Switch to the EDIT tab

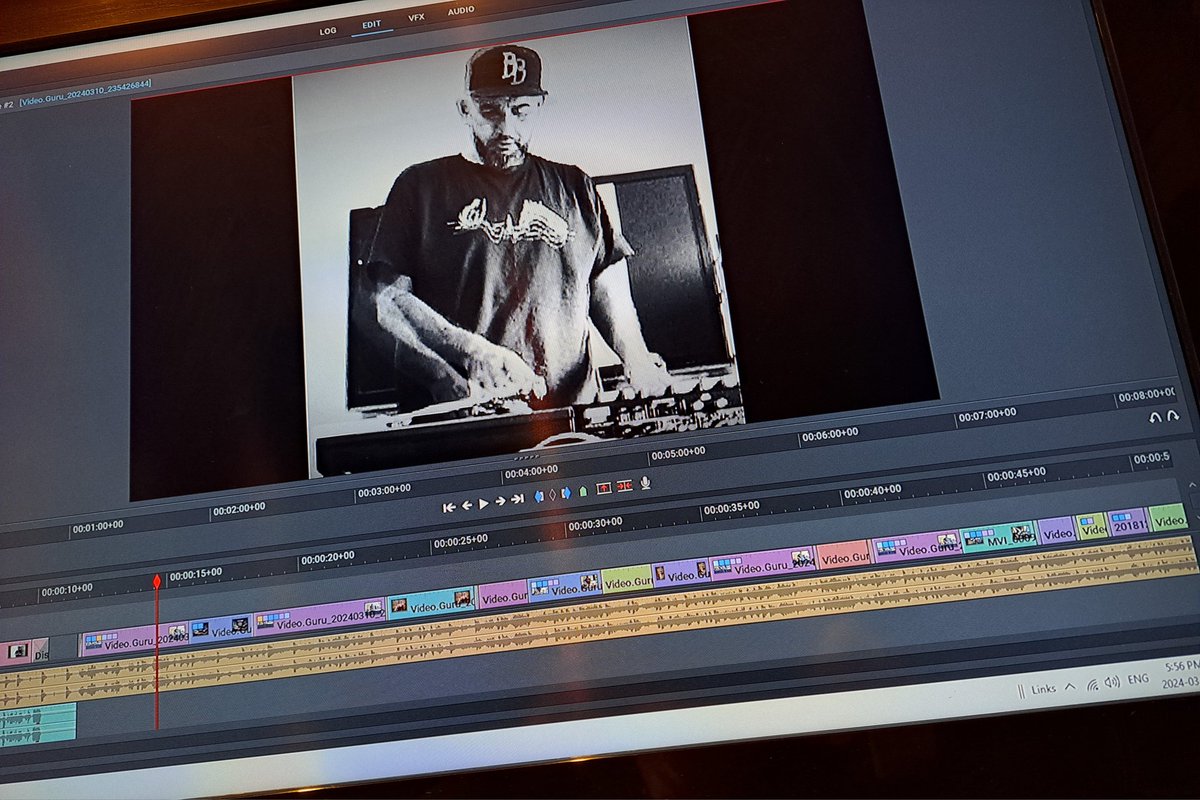372,23
